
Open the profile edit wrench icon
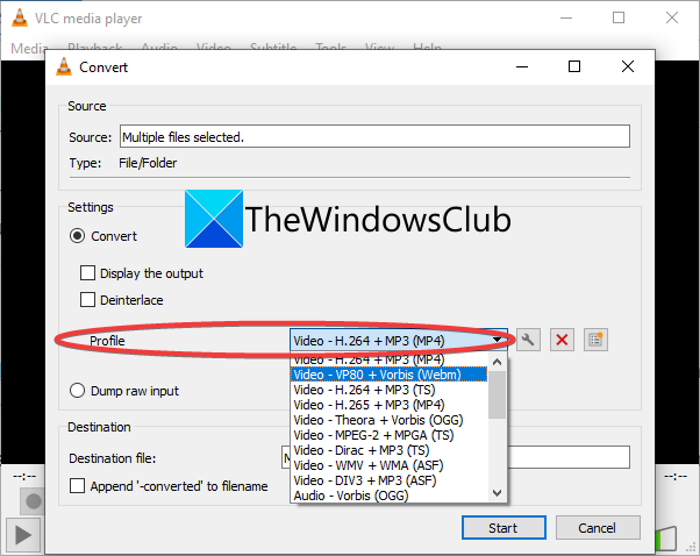pos(528,340)
